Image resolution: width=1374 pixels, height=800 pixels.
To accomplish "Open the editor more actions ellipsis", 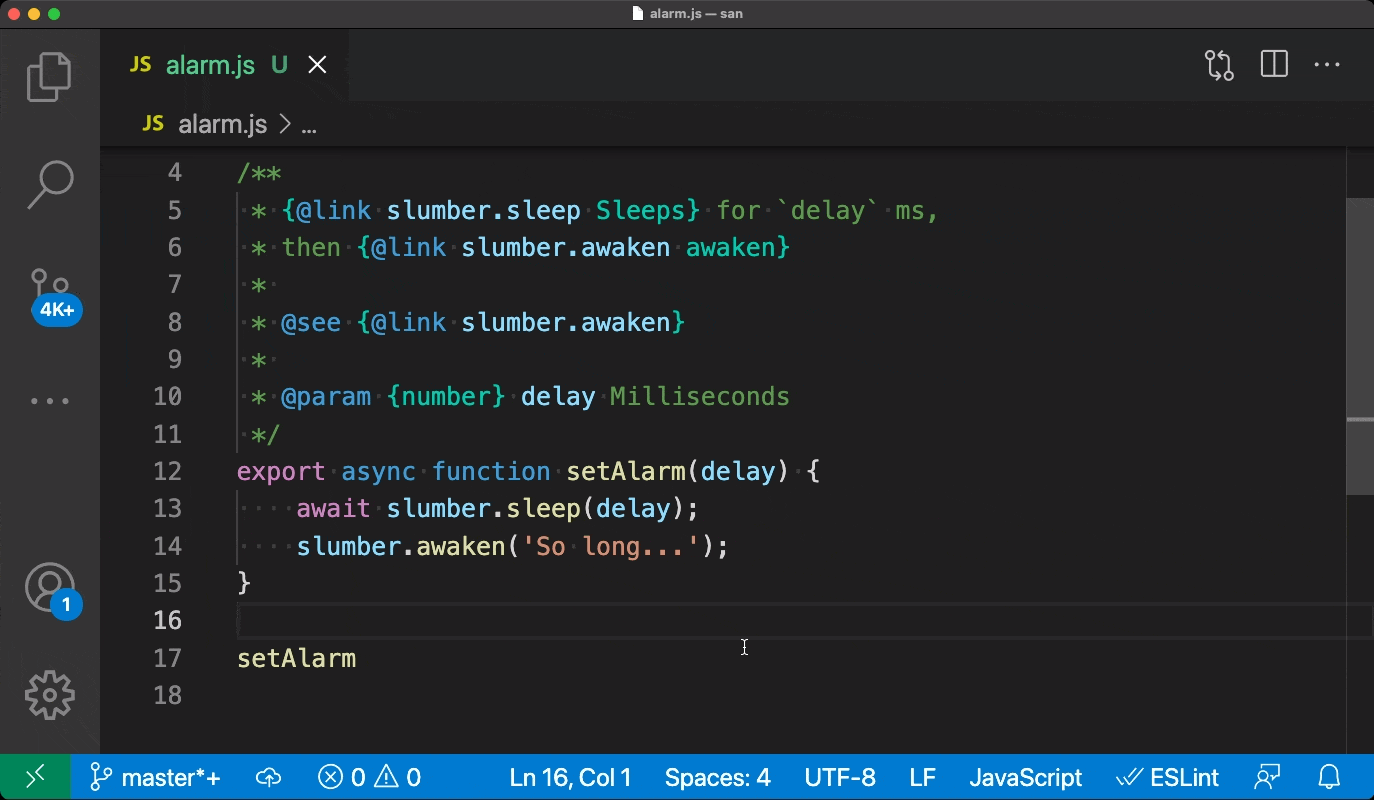I will coord(1327,64).
